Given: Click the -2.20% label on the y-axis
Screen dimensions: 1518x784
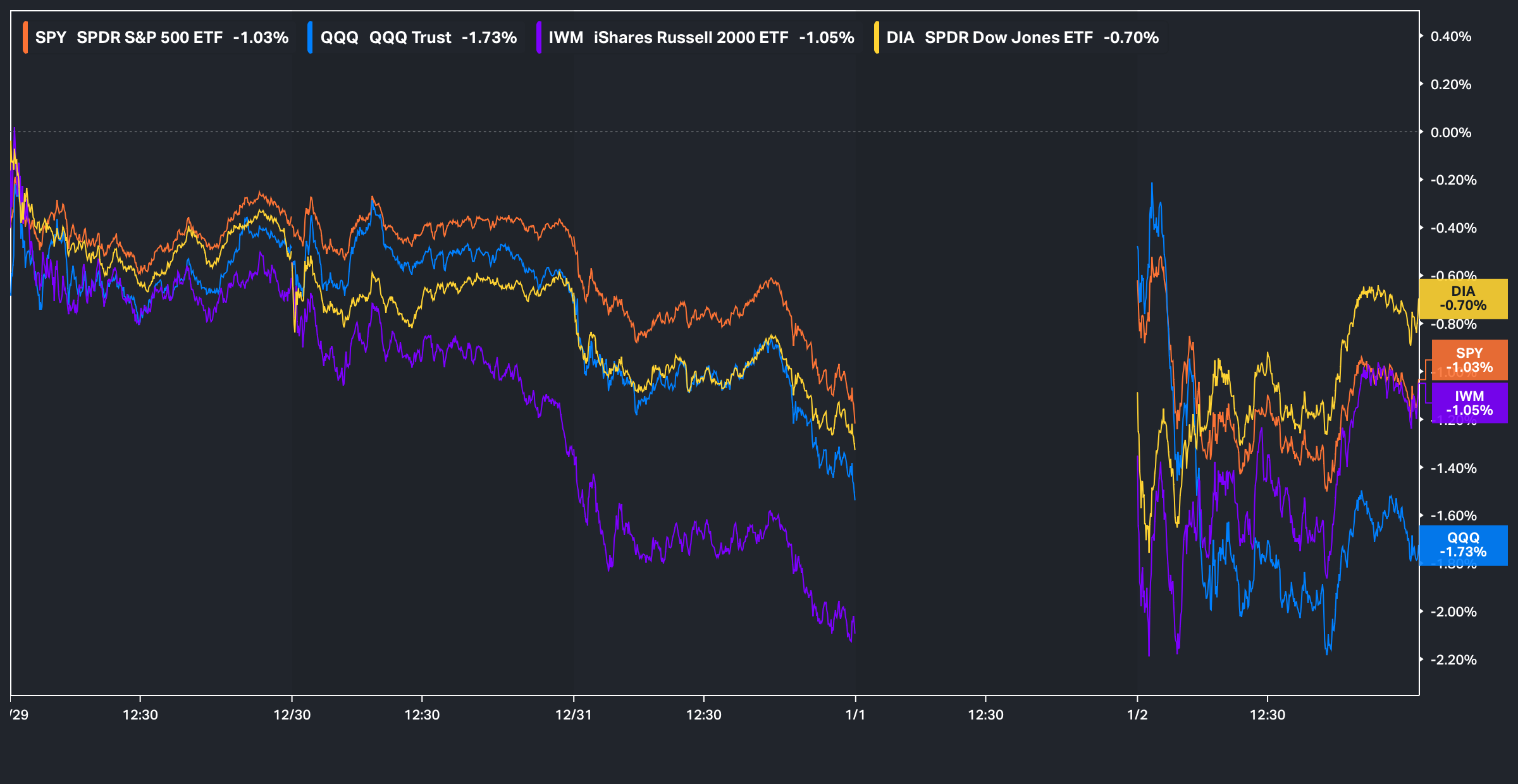Looking at the screenshot, I should 1453,660.
